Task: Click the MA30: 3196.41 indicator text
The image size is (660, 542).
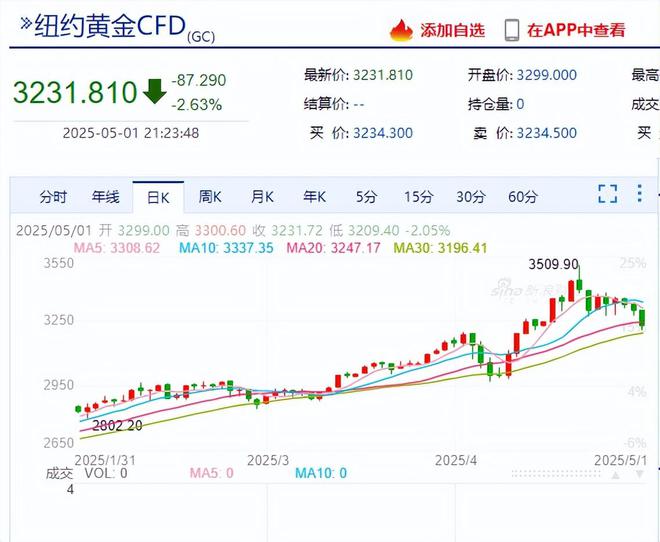Action: (x=440, y=247)
